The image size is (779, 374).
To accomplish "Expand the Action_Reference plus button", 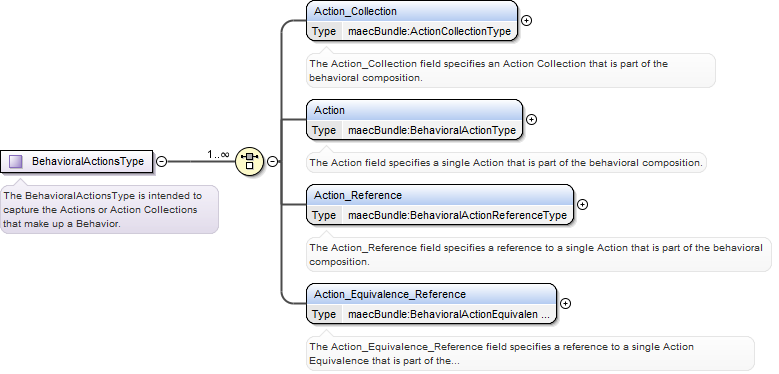I will (582, 205).
